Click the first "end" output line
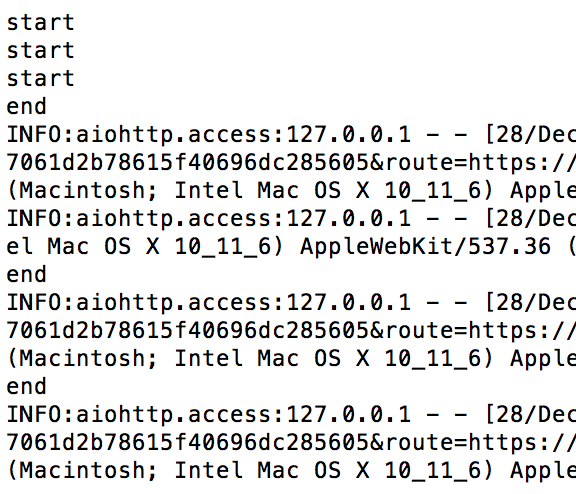Image resolution: width=576 pixels, height=494 pixels. 26,107
